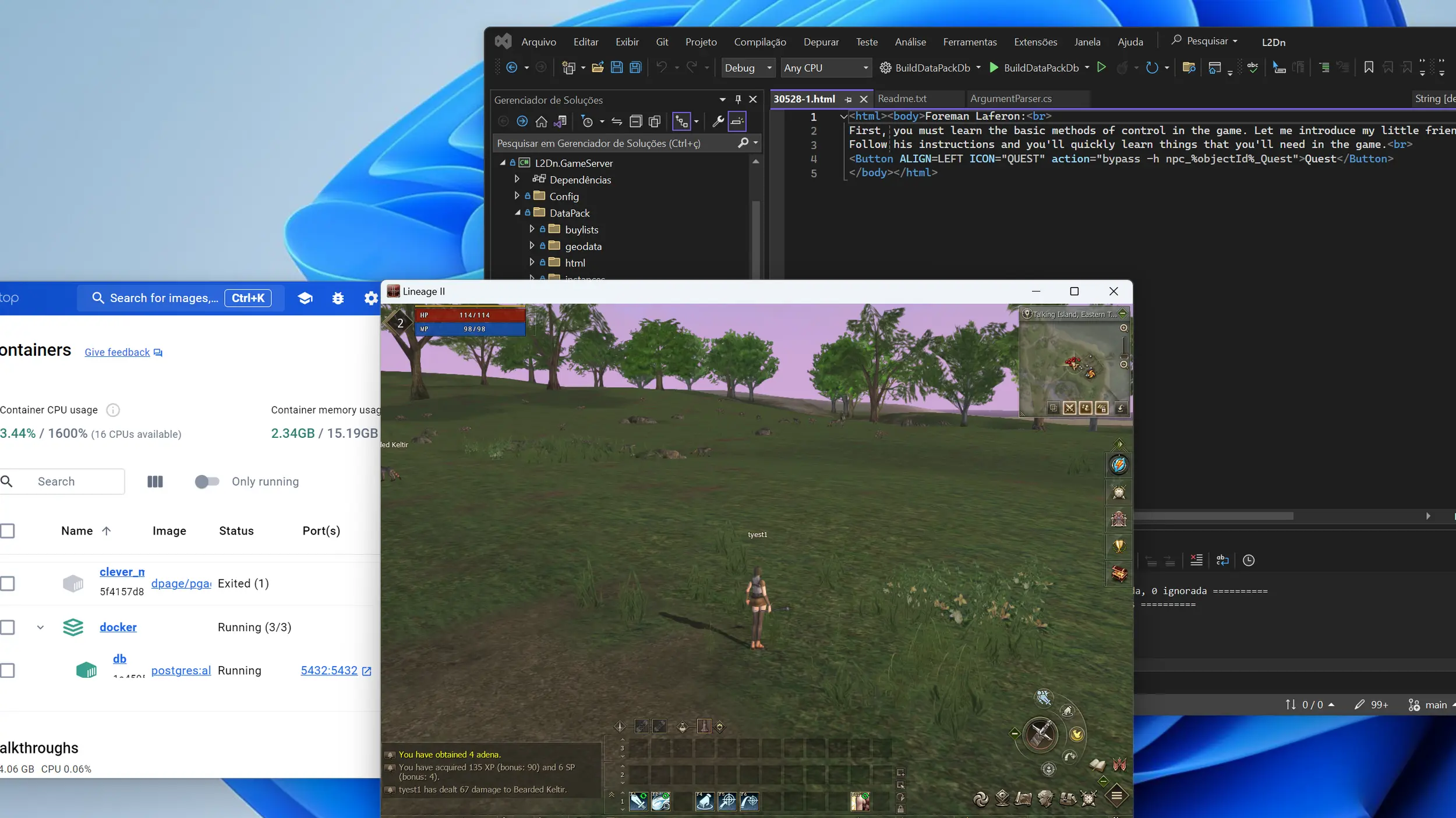
Task: Click the Container CPU usage info icon
Action: [113, 410]
